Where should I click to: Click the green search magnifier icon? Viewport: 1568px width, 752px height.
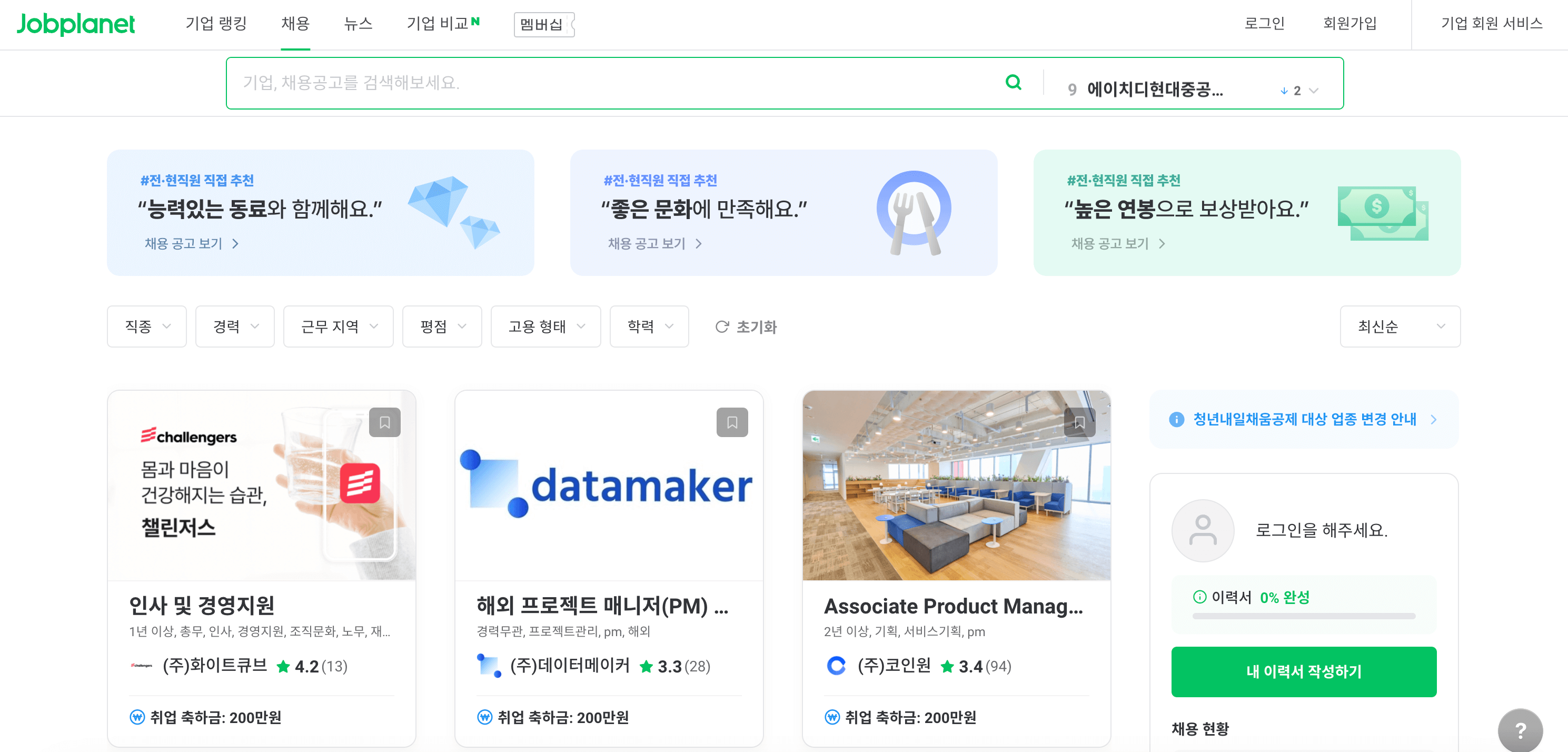1014,82
